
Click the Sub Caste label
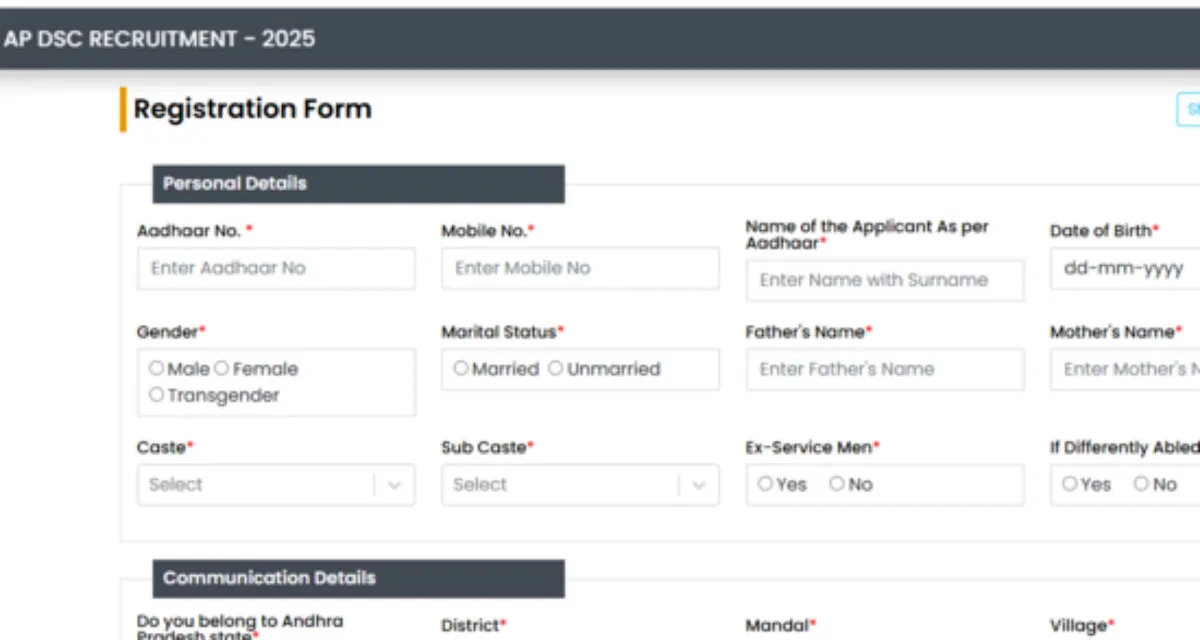pos(488,447)
